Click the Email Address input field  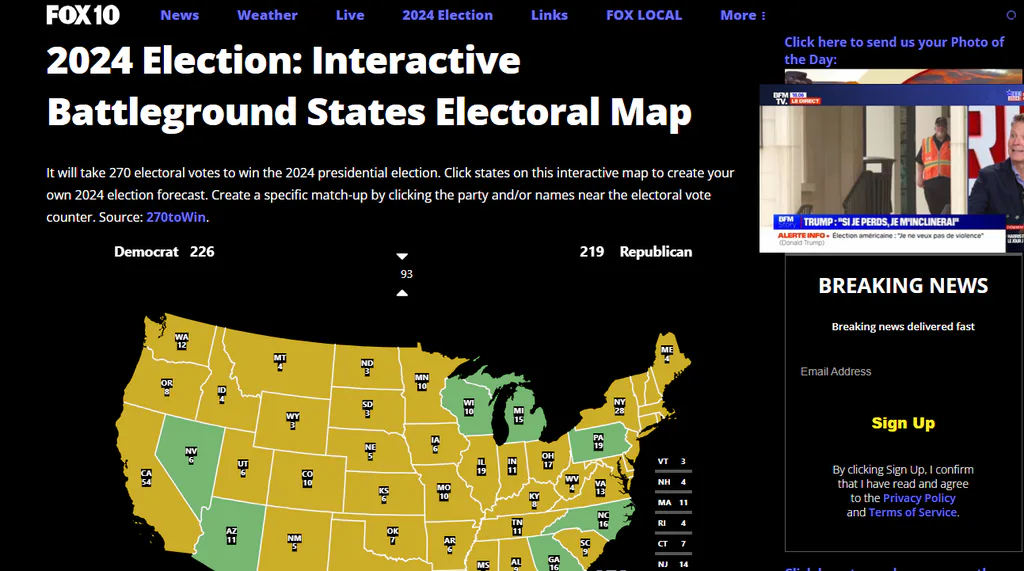903,372
